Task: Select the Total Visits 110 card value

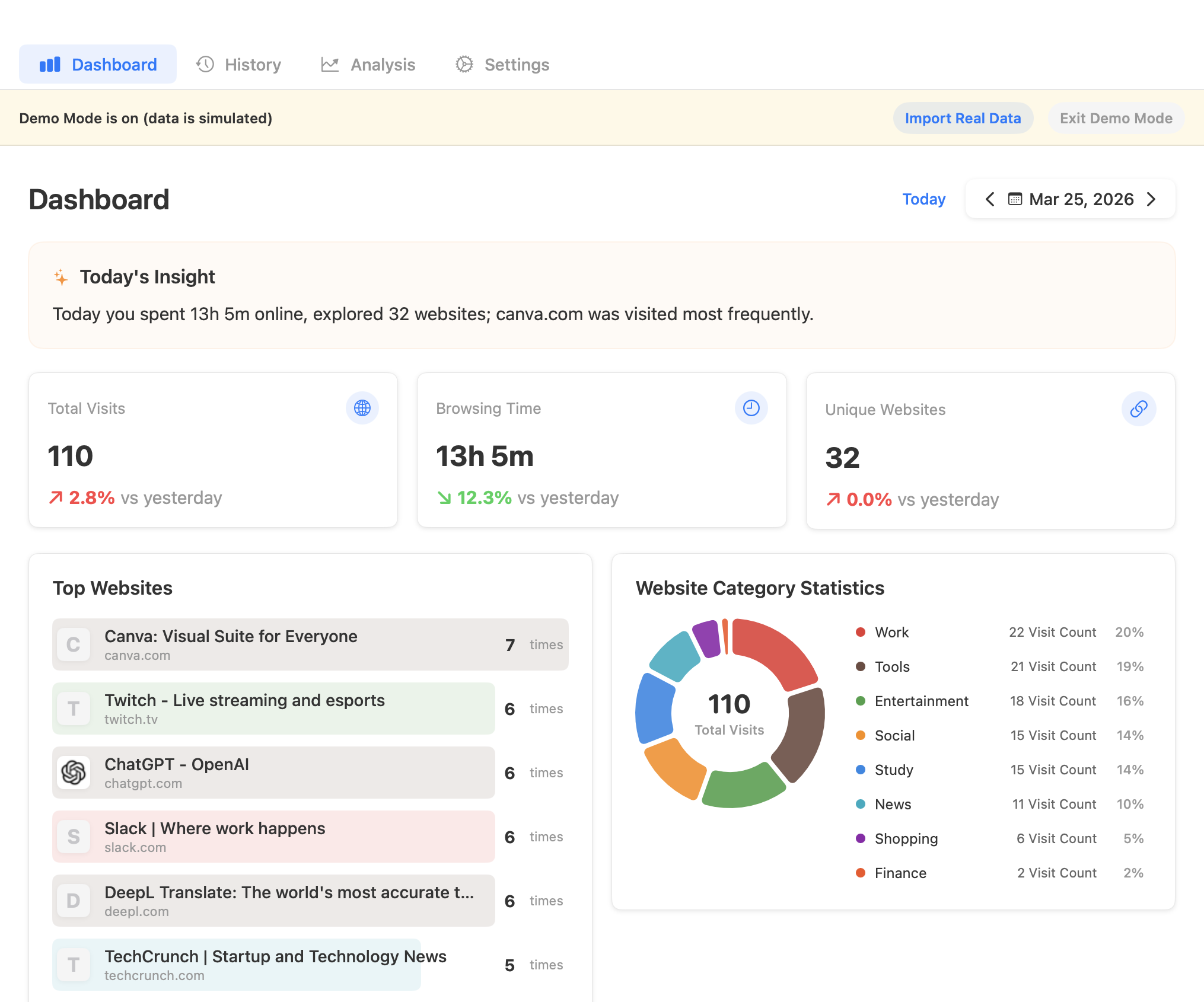Action: pyautogui.click(x=71, y=456)
